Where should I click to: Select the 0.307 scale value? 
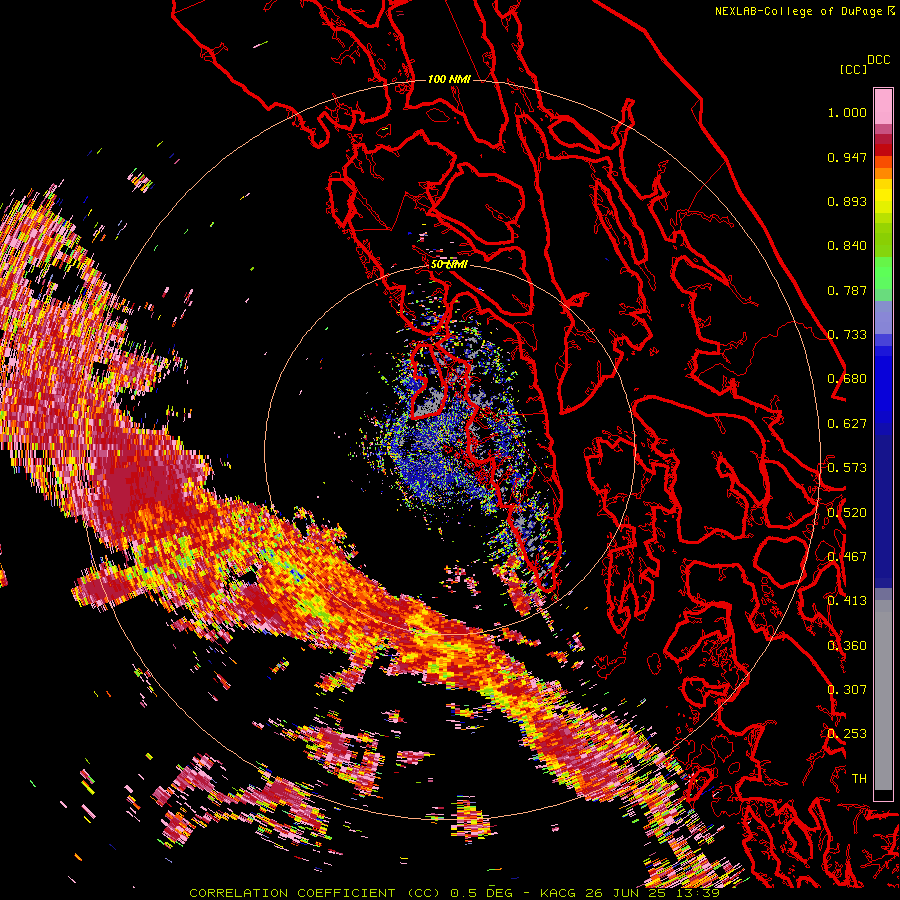(x=847, y=689)
